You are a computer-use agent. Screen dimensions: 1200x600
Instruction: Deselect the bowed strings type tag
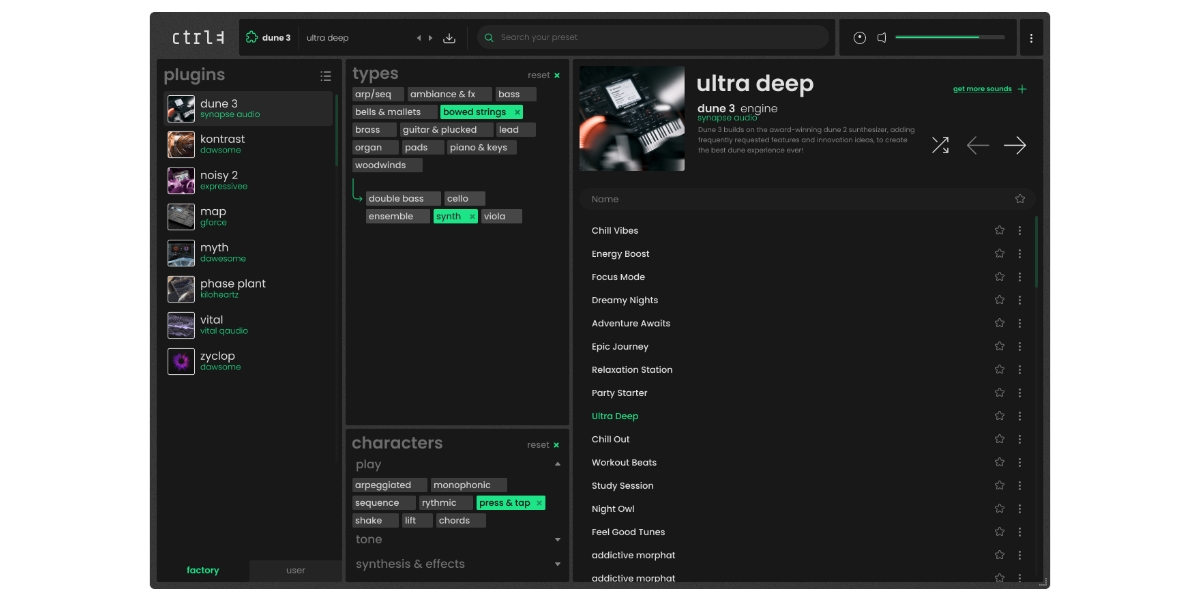coord(517,112)
